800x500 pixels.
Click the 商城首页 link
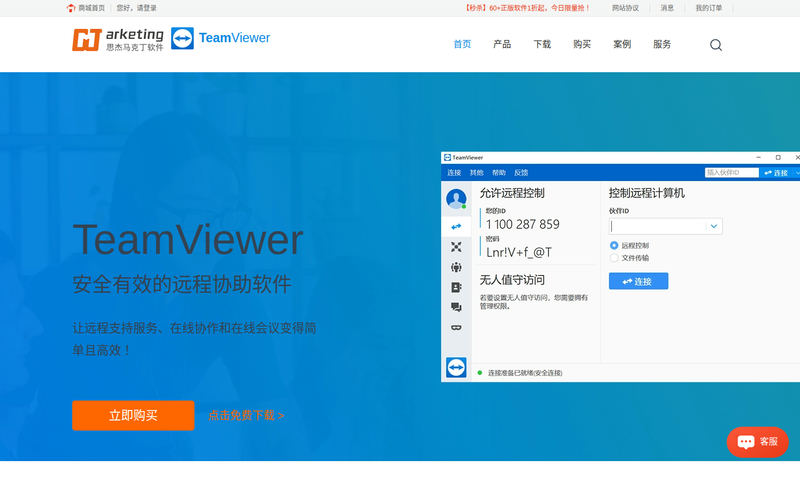[91, 8]
